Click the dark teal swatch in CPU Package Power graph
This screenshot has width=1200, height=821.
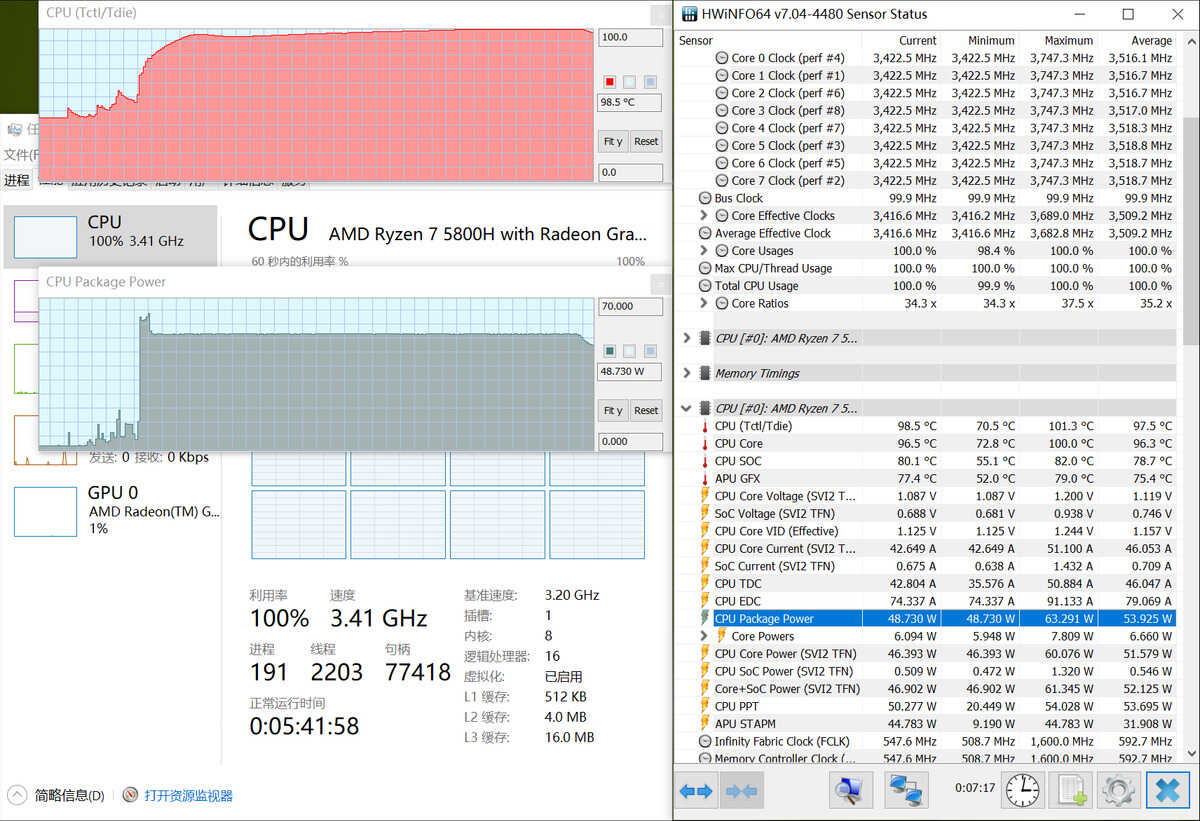coord(609,351)
